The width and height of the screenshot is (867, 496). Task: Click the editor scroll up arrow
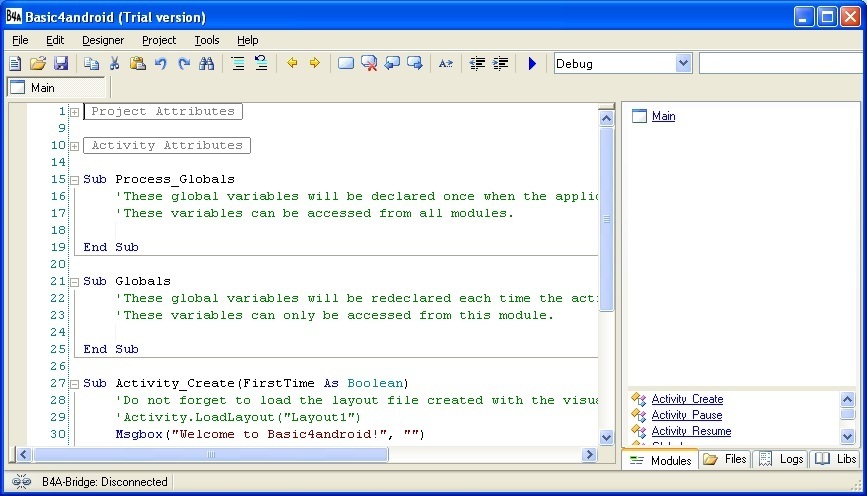607,118
